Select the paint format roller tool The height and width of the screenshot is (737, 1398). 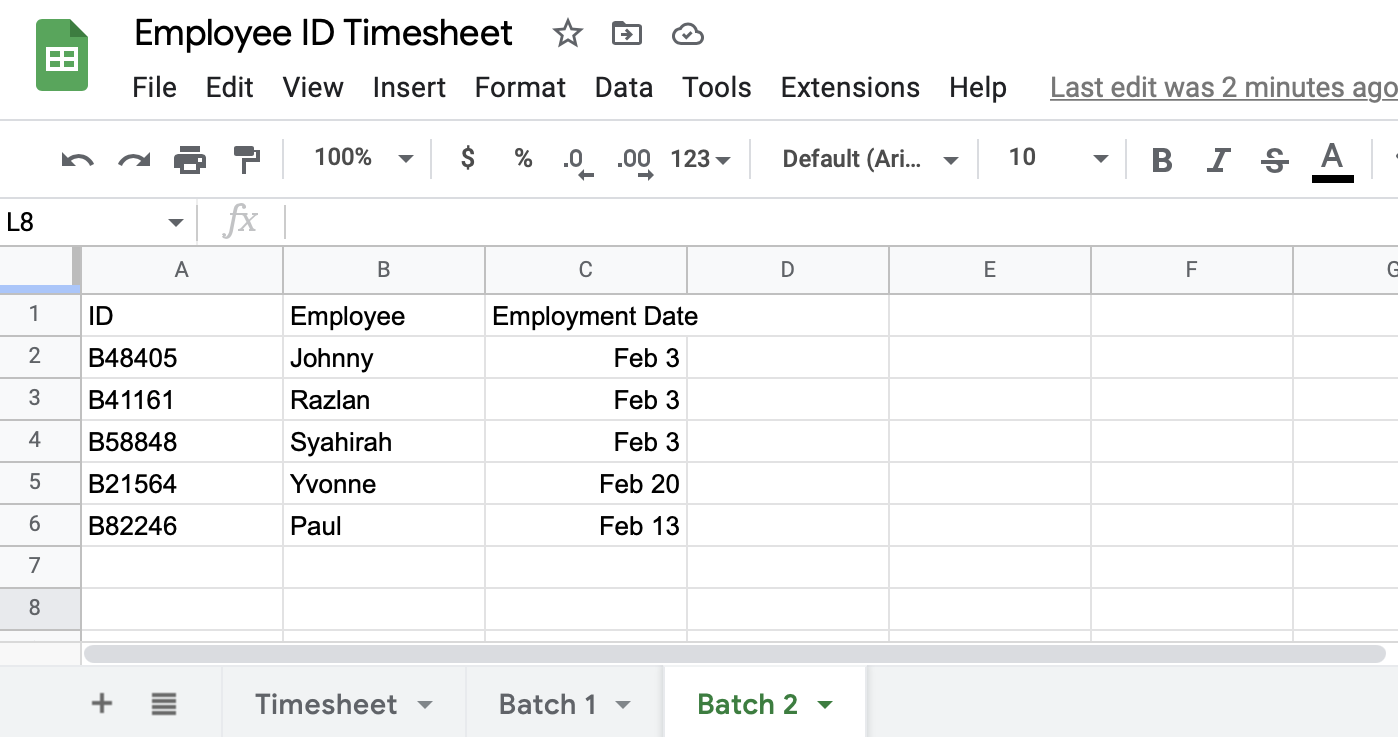click(x=246, y=159)
